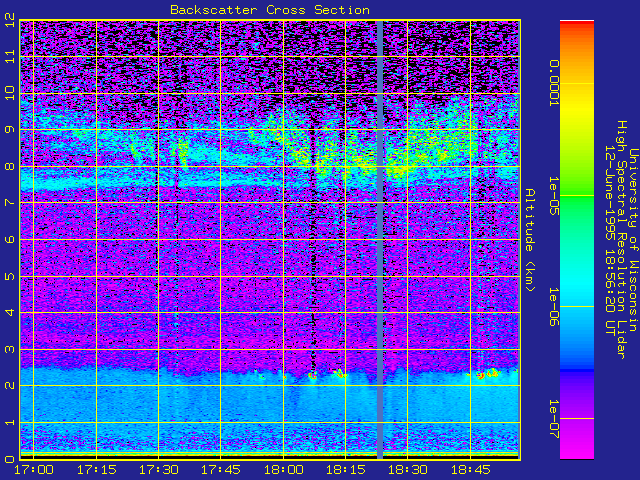This screenshot has height=480, width=640.
Task: Click the 'University of Wisconsin' text
Action: tap(633, 240)
